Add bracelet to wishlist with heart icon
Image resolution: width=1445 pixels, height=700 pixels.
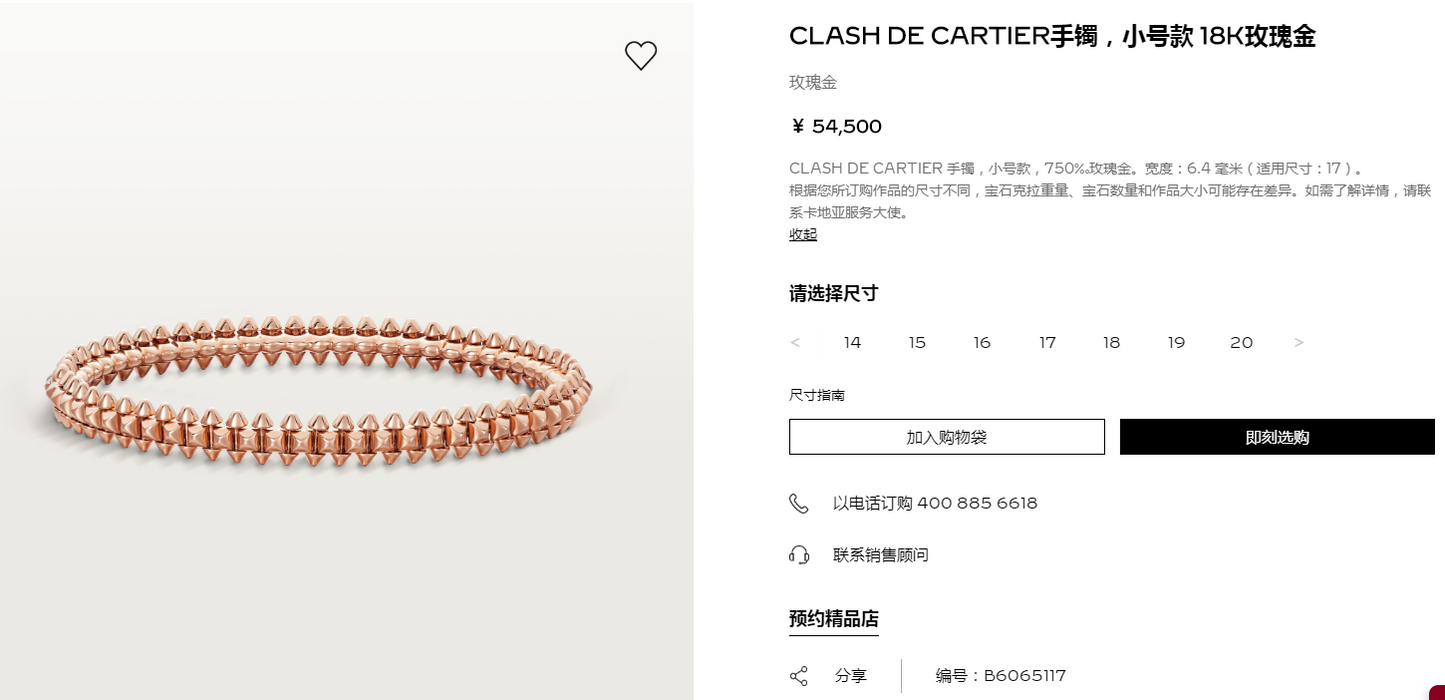pos(641,55)
